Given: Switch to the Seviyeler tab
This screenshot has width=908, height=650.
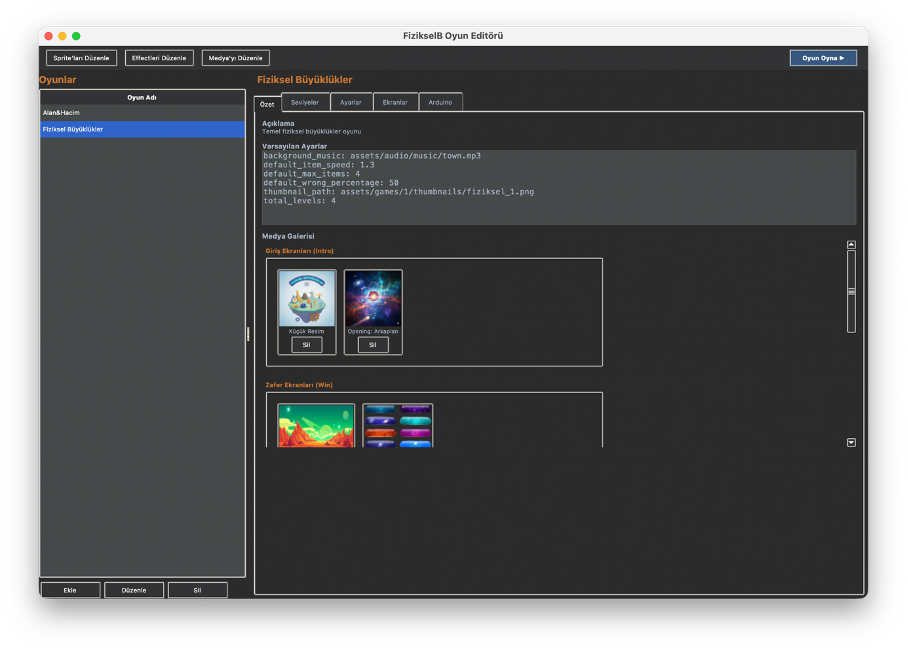Looking at the screenshot, I should 304,101.
